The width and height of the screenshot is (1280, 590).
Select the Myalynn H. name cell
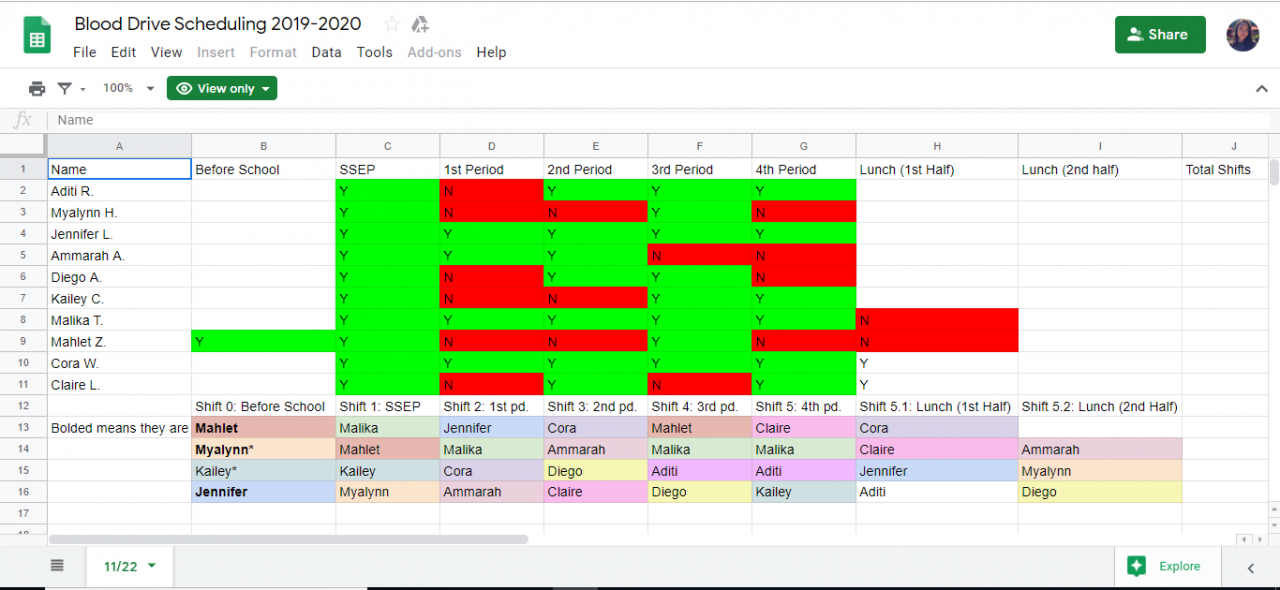[x=119, y=212]
